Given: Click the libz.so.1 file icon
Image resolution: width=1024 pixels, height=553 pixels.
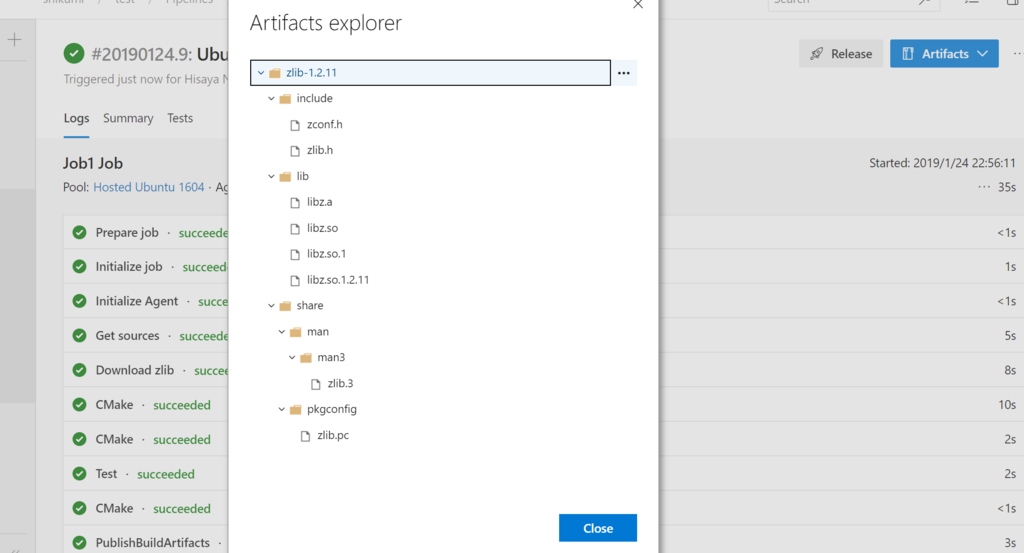Looking at the screenshot, I should pos(295,254).
